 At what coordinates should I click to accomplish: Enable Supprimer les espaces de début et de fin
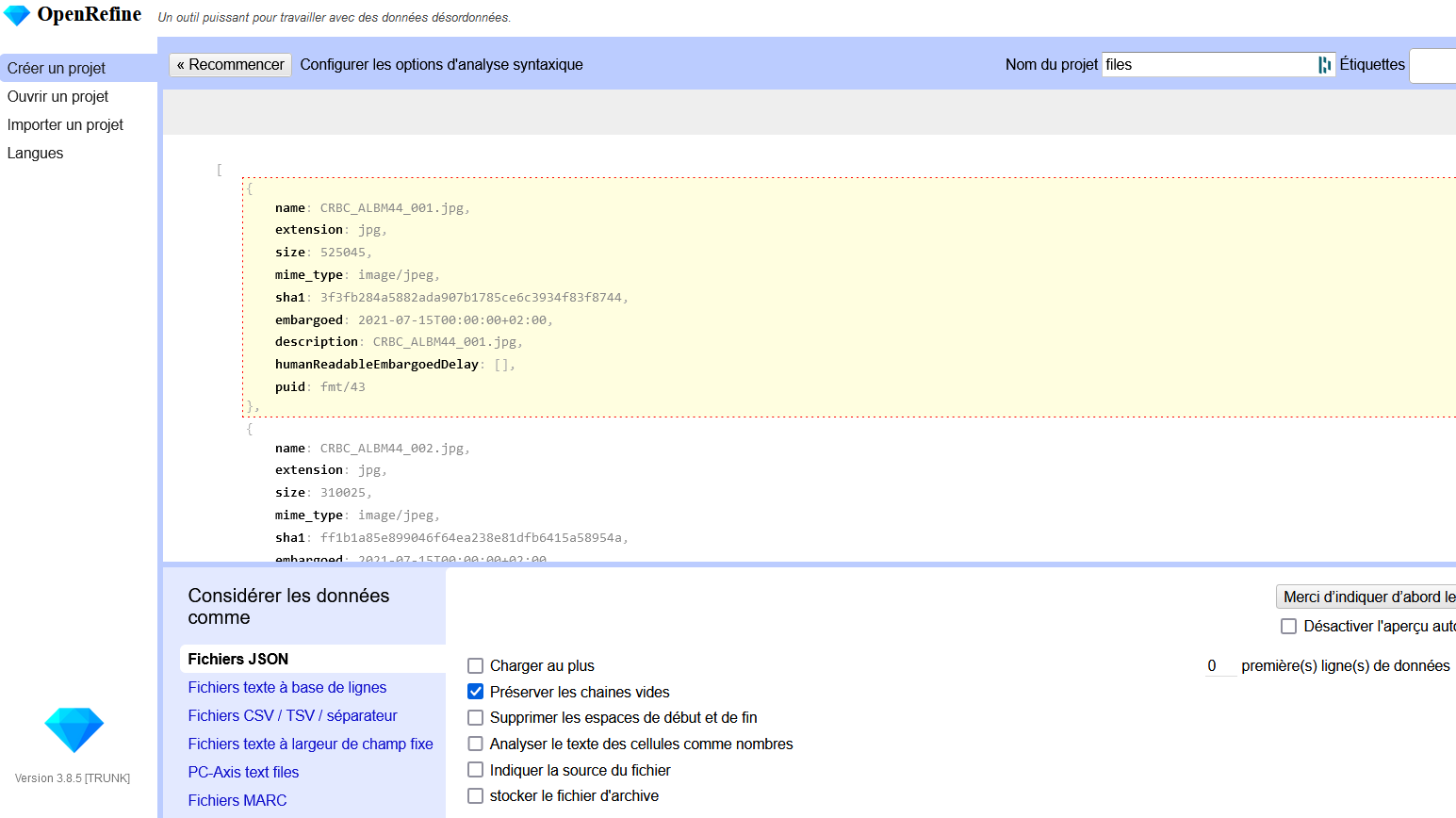pos(476,718)
